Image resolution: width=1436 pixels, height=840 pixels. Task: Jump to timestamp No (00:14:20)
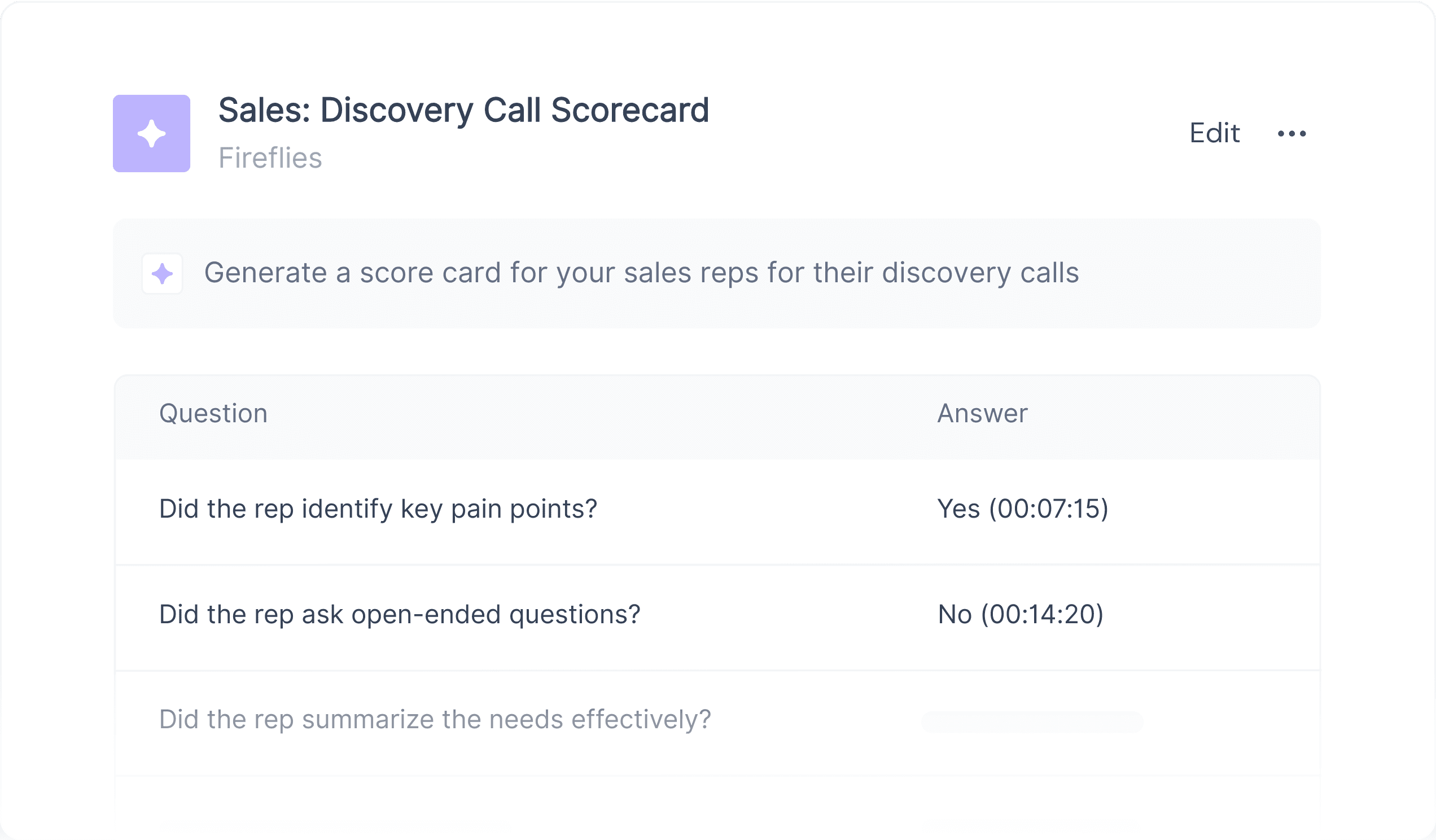1021,614
